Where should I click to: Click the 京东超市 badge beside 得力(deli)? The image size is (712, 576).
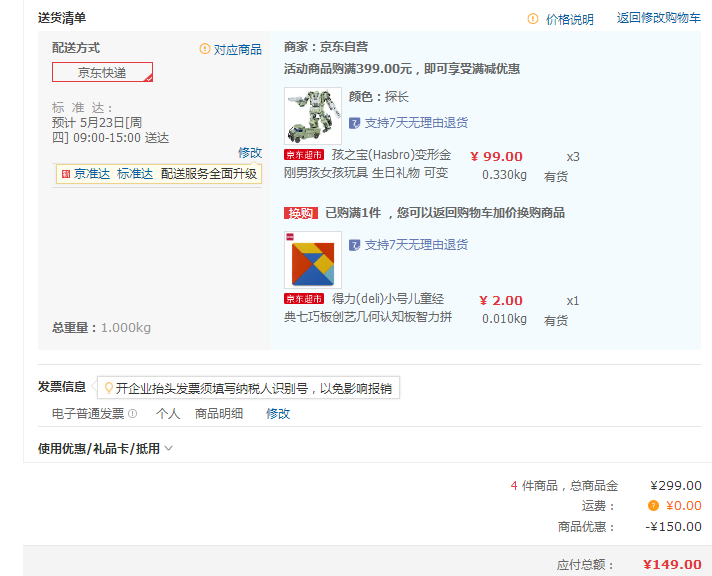tap(304, 299)
